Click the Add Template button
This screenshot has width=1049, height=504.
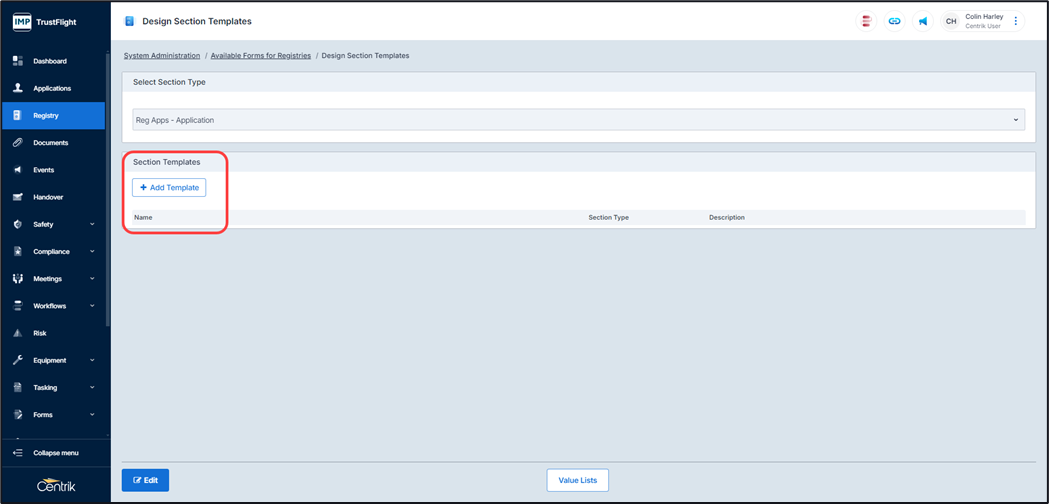(169, 188)
